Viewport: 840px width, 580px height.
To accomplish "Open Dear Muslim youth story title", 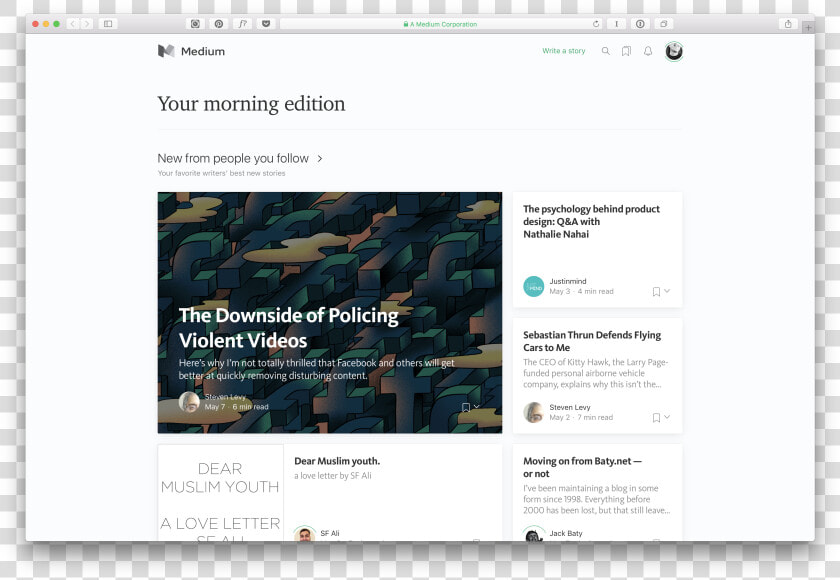I will [x=337, y=461].
